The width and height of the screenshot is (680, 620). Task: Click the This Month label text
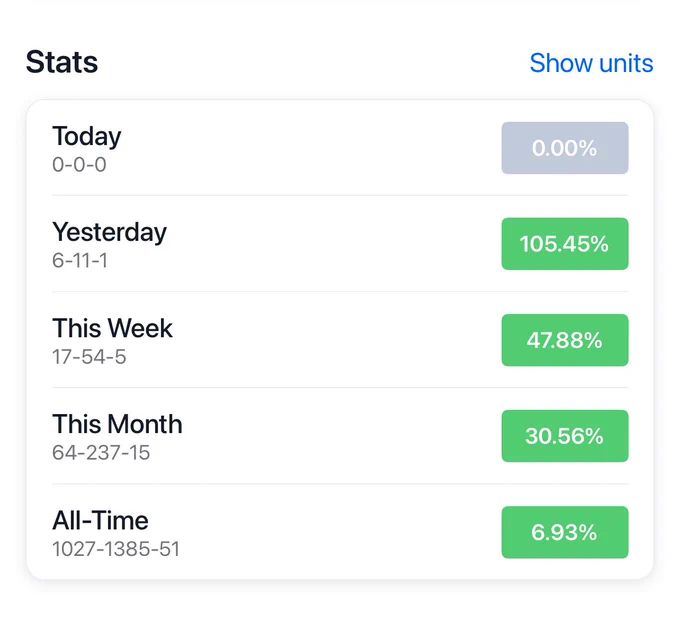117,424
